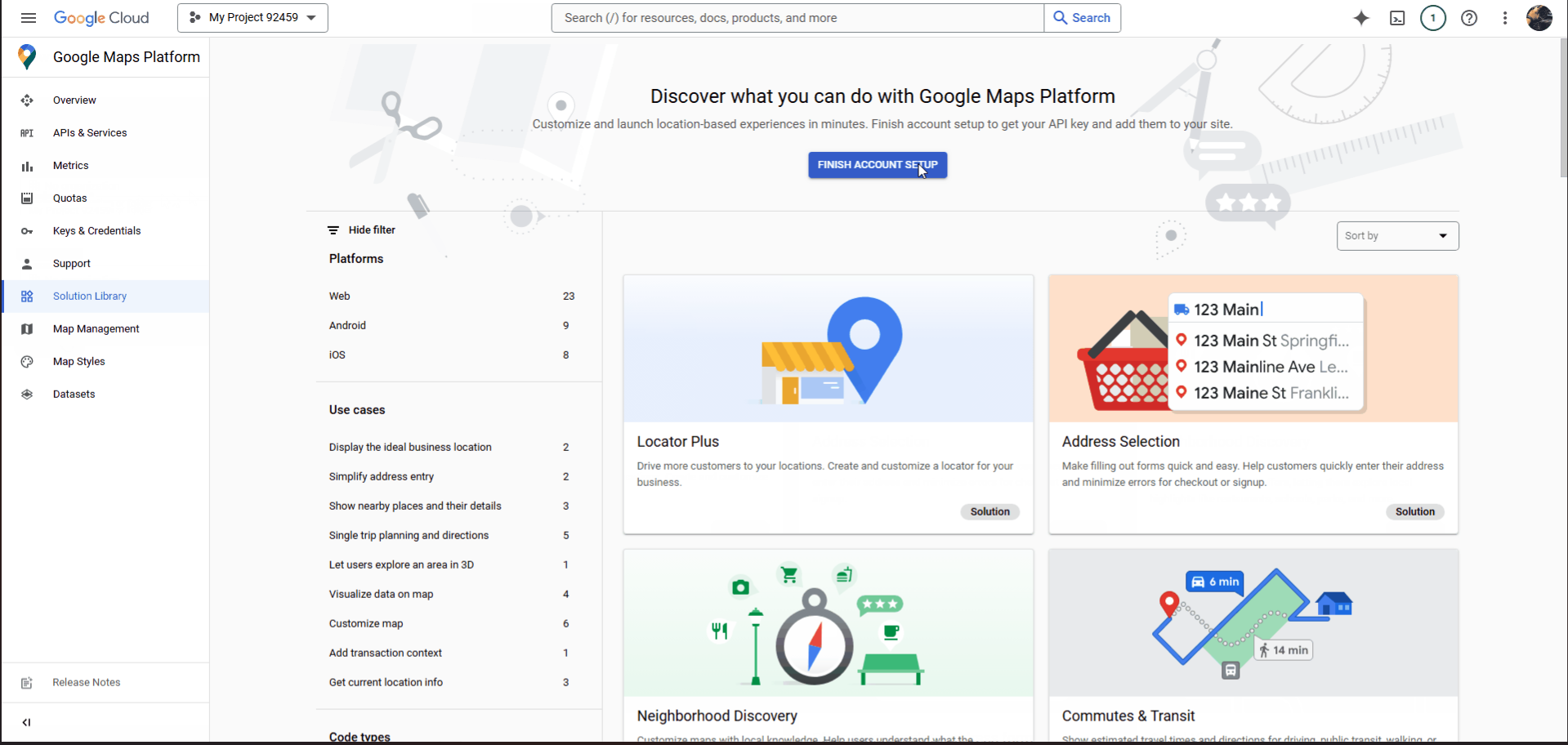Open the main navigation hamburger menu
The height and width of the screenshot is (745, 1568).
(x=29, y=18)
